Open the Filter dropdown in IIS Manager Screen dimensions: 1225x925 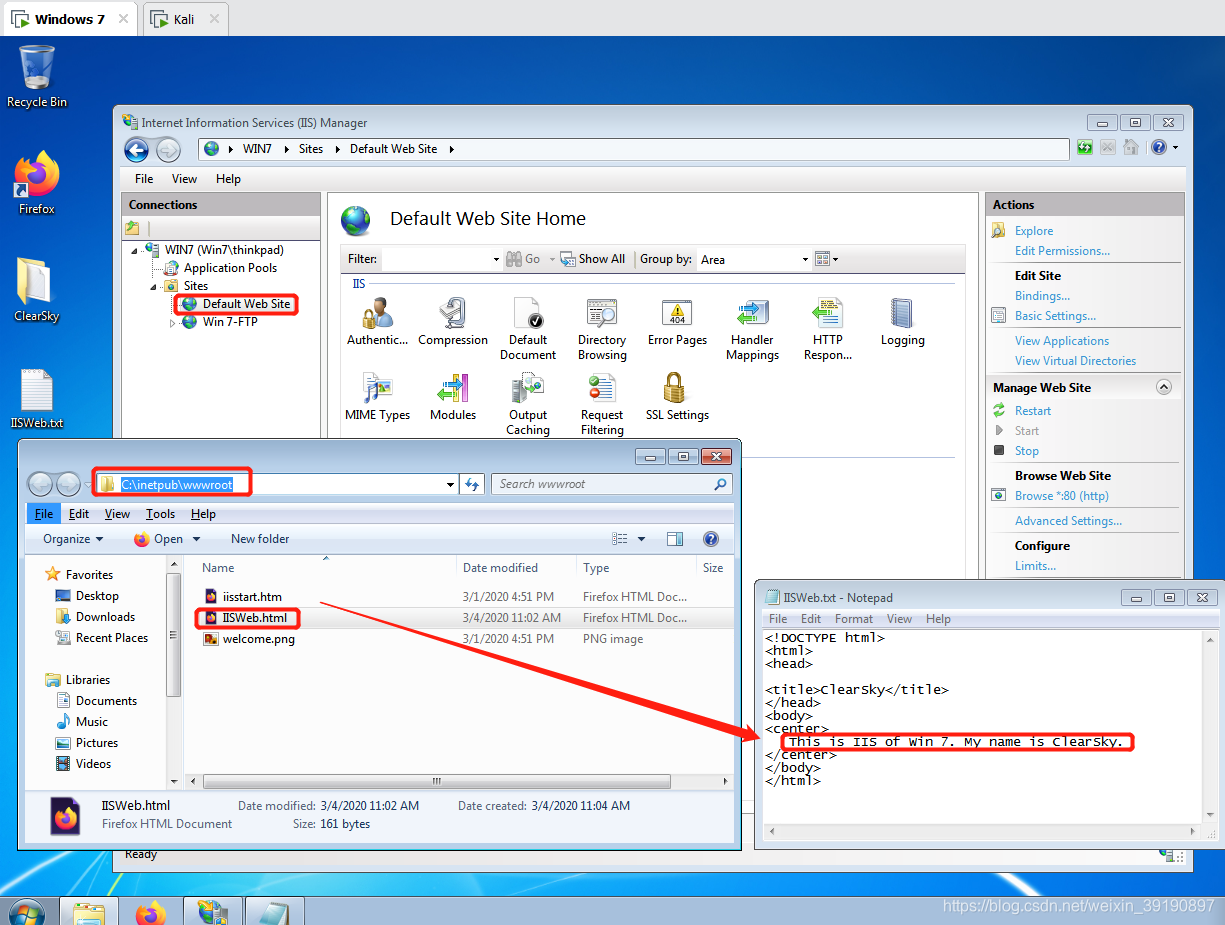(496, 259)
